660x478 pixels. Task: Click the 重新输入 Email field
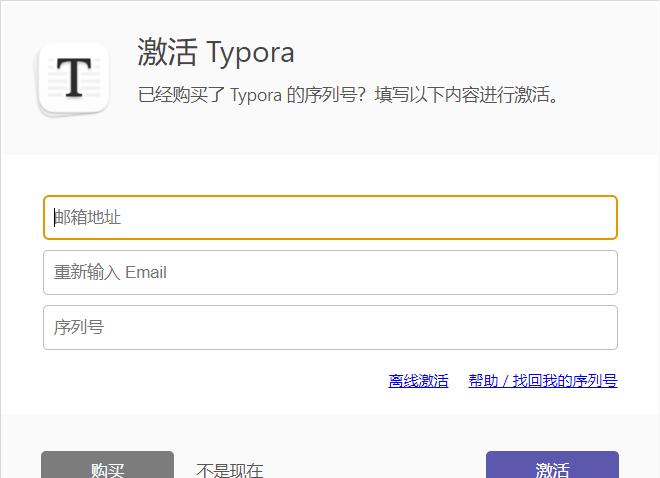[330, 272]
